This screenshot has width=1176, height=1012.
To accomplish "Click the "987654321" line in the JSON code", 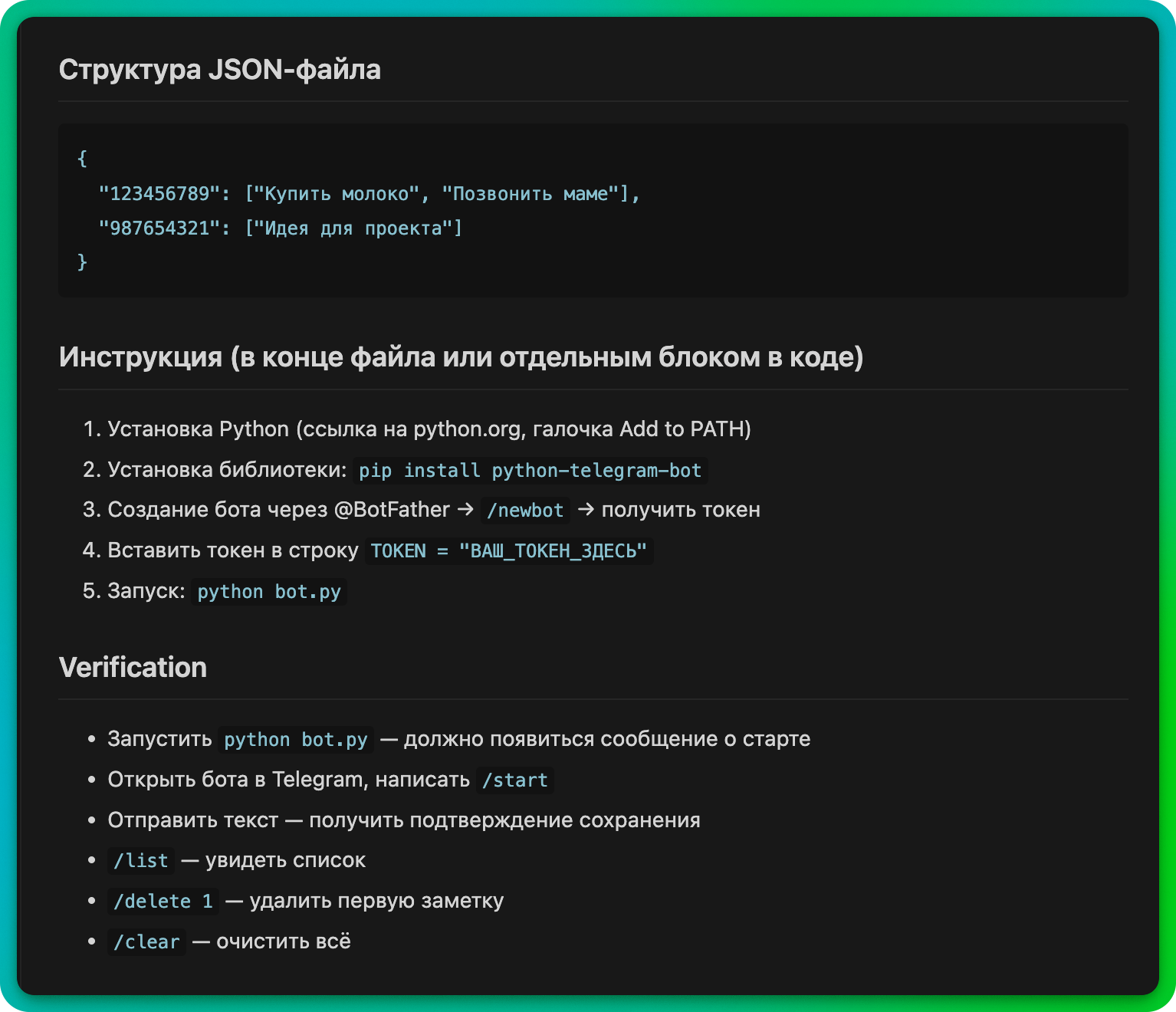I will [281, 228].
